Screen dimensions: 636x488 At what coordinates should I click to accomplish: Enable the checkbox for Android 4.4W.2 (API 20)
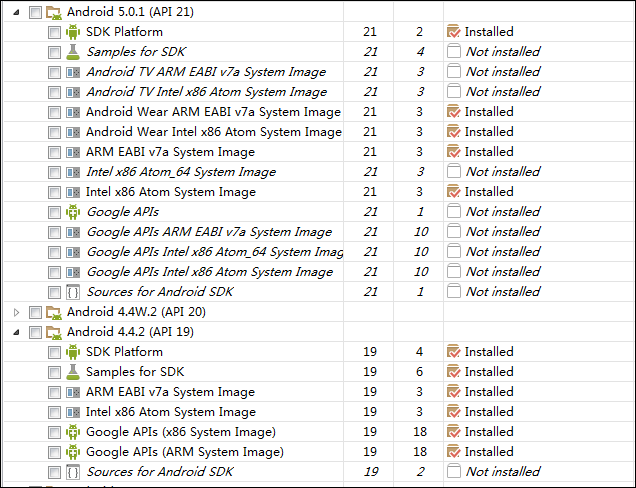tap(36, 312)
